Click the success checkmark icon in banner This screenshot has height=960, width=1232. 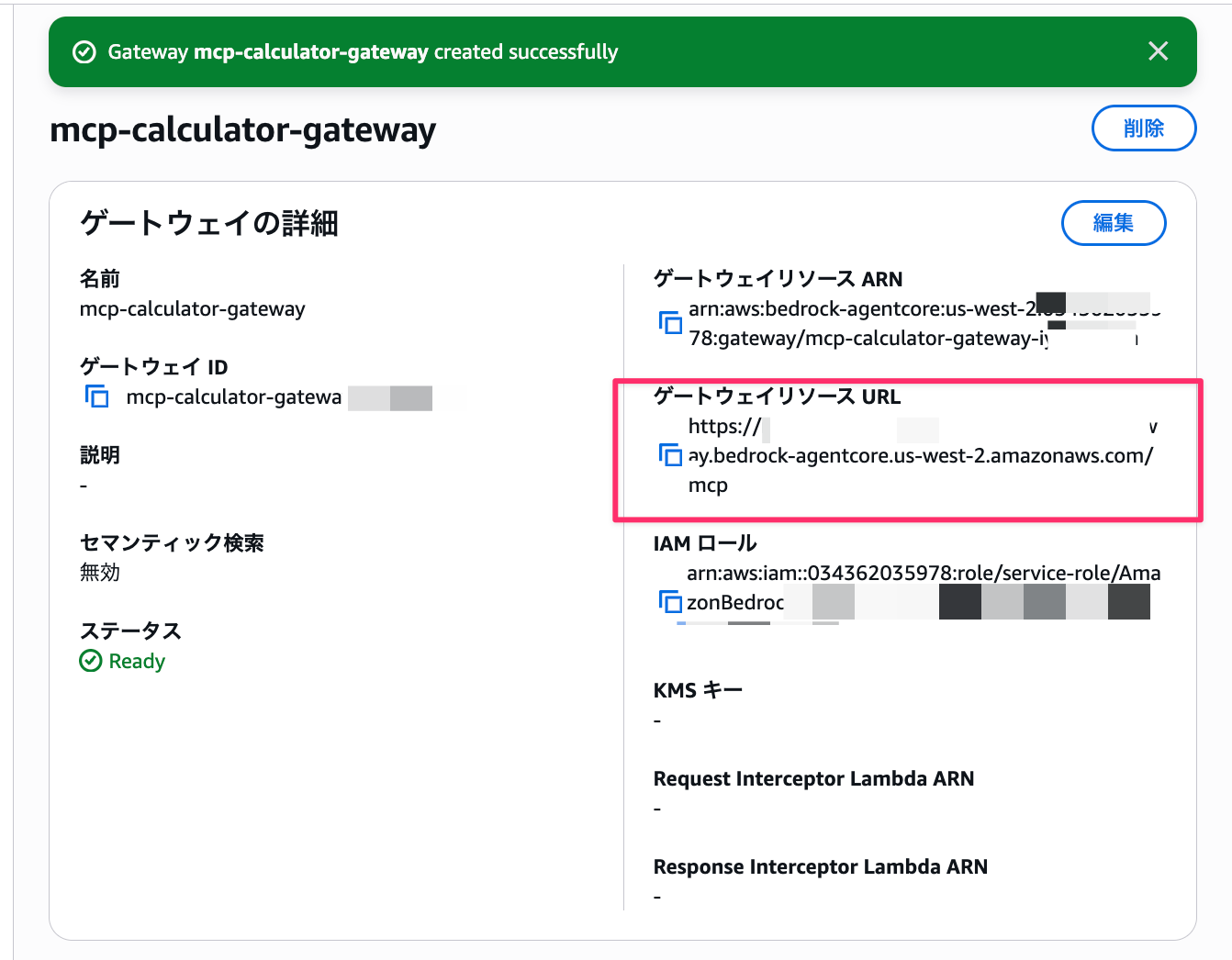tap(84, 52)
